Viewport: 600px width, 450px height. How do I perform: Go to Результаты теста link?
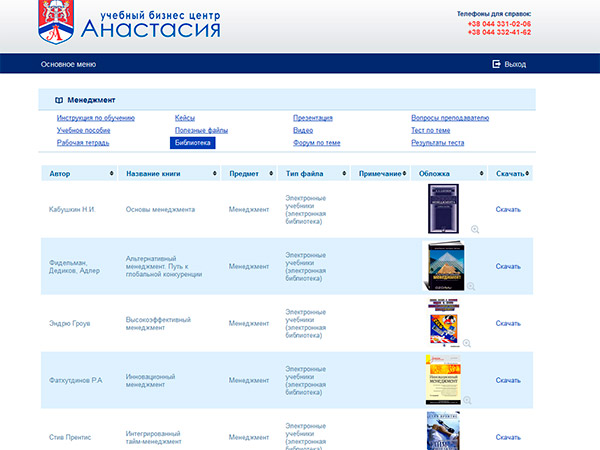(x=437, y=143)
